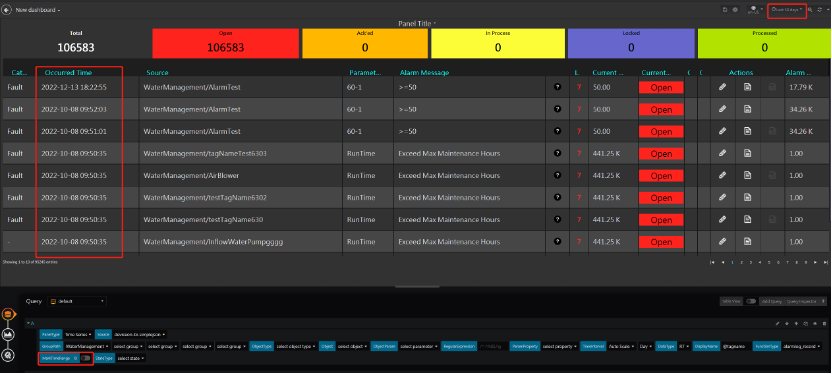This screenshot has height=374, width=832.
Task: Open dashboard settings gear icon
Action: pyautogui.click(x=735, y=10)
